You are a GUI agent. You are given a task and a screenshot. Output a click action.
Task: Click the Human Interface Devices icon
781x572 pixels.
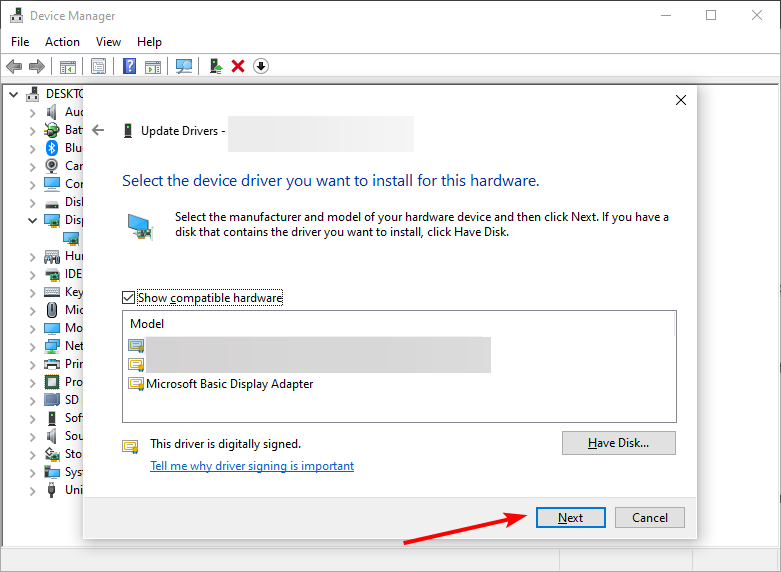pos(52,256)
